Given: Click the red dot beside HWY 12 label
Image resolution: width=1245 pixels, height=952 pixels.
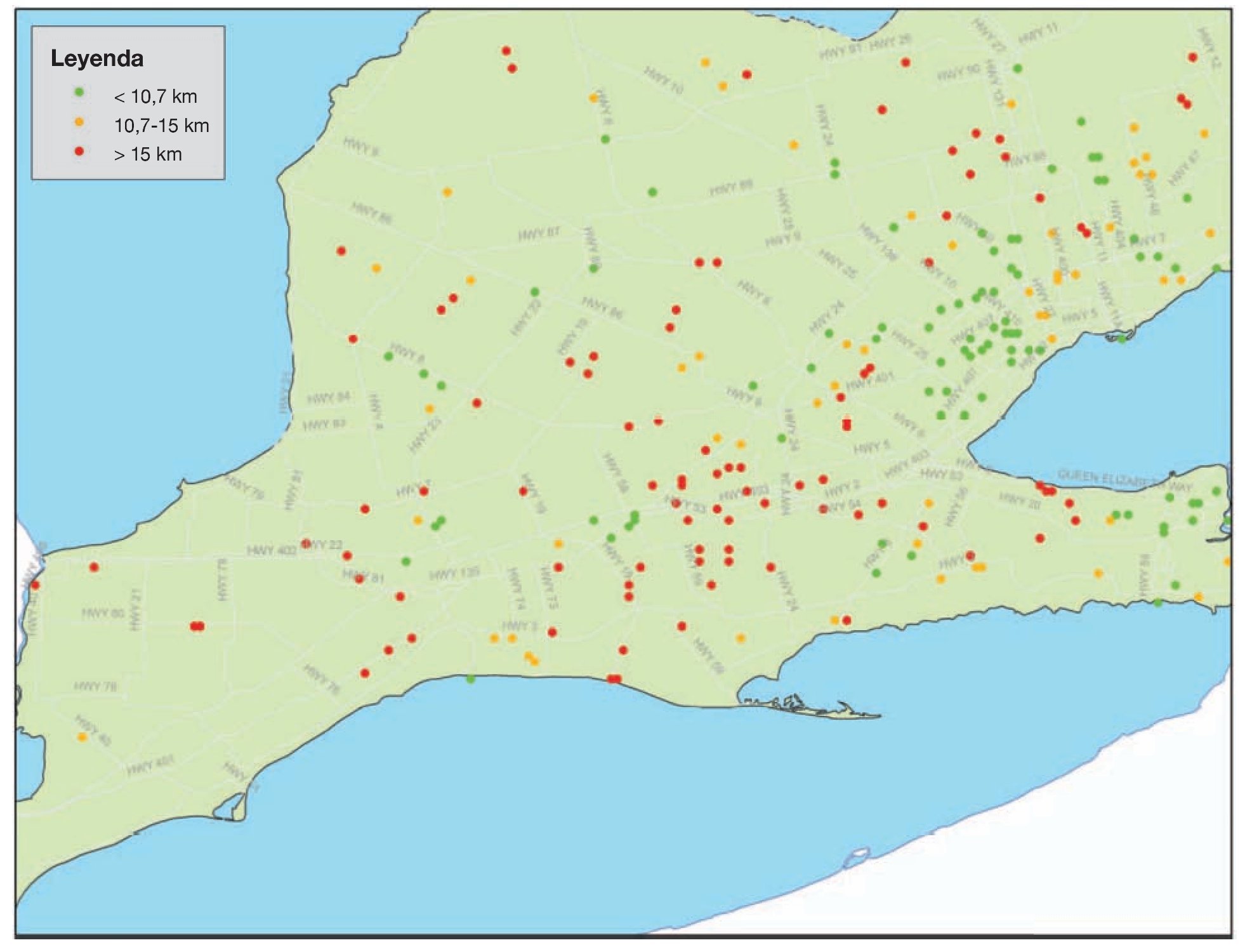Looking at the screenshot, I should [x=1193, y=57].
